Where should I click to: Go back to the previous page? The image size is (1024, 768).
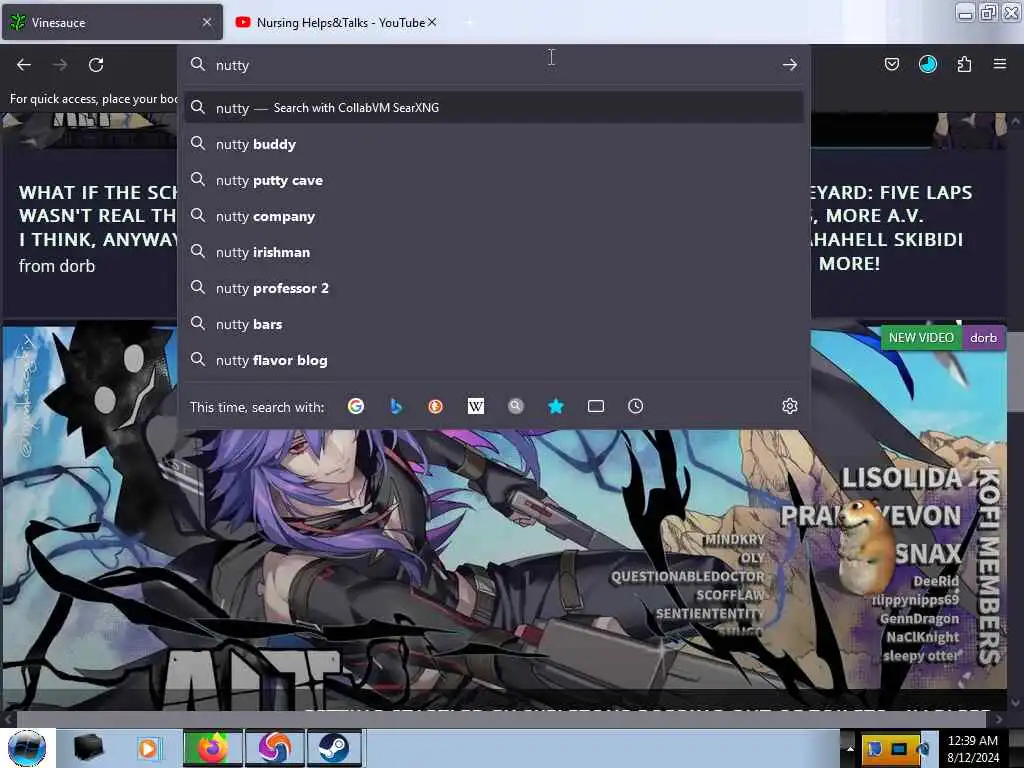(24, 65)
